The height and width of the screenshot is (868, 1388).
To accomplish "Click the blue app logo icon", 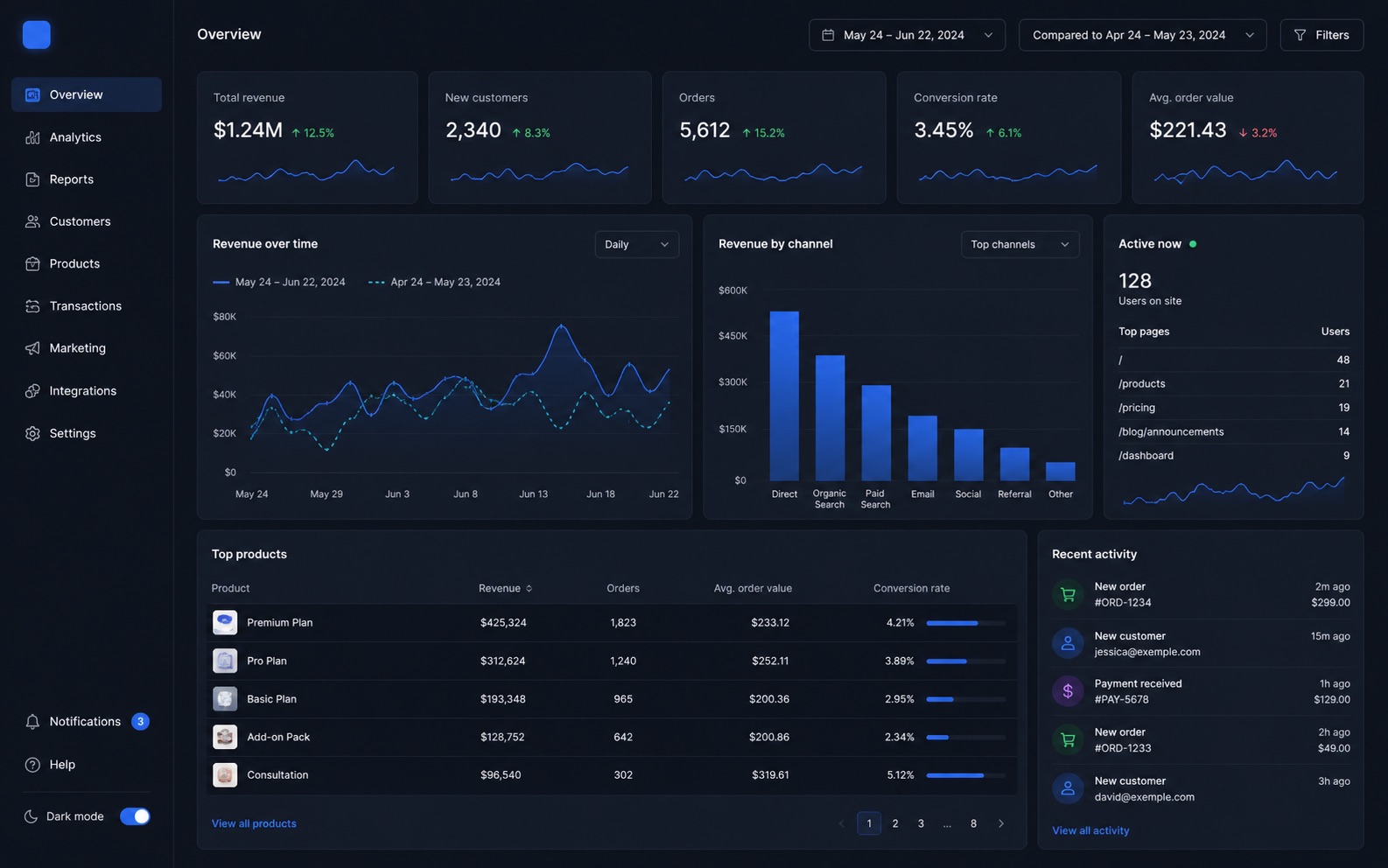I will (36, 35).
